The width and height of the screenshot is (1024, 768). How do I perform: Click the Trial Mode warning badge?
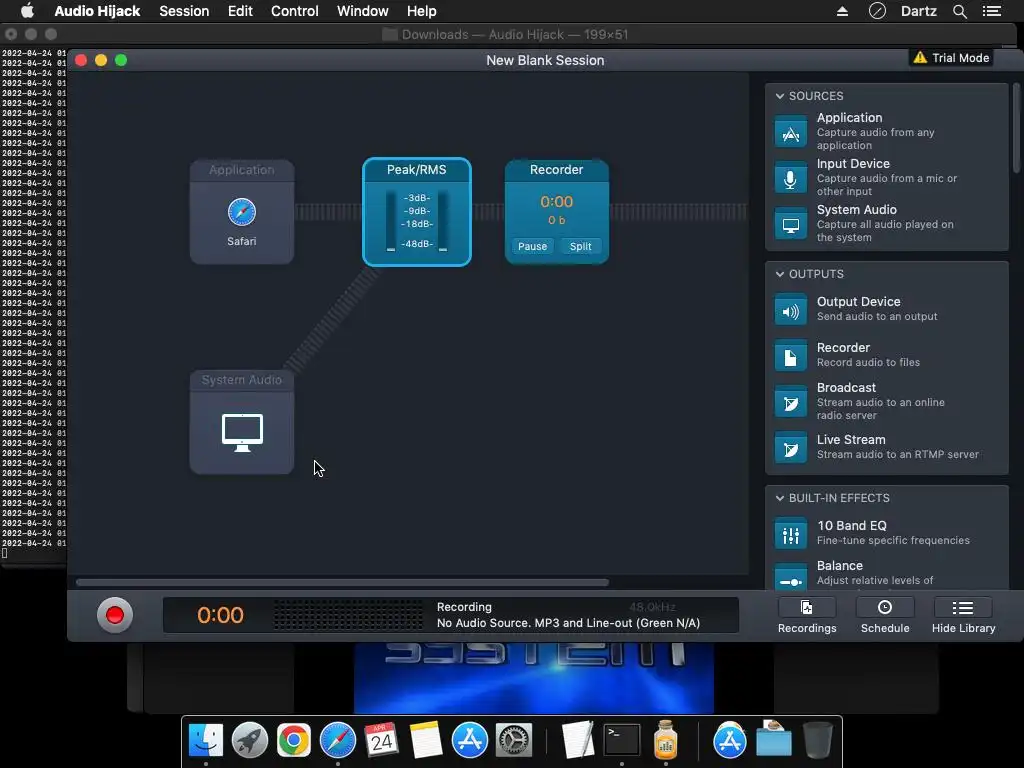[952, 58]
